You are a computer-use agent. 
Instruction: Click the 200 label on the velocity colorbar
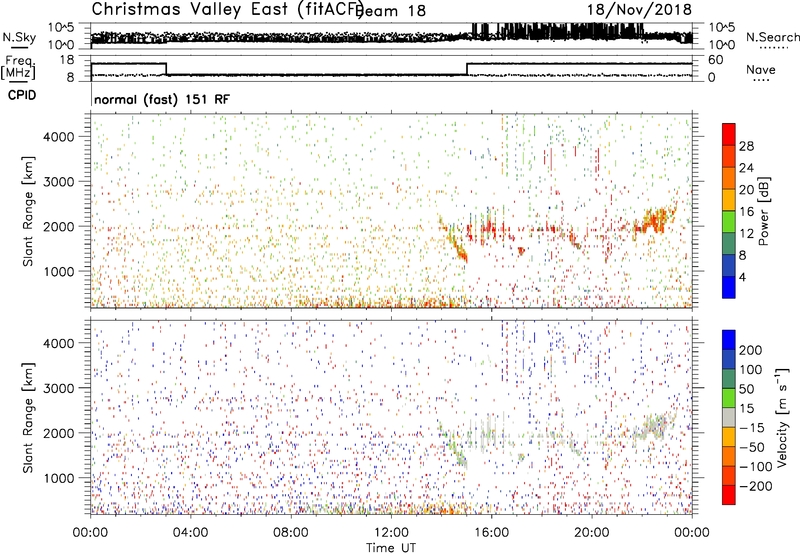coord(751,350)
